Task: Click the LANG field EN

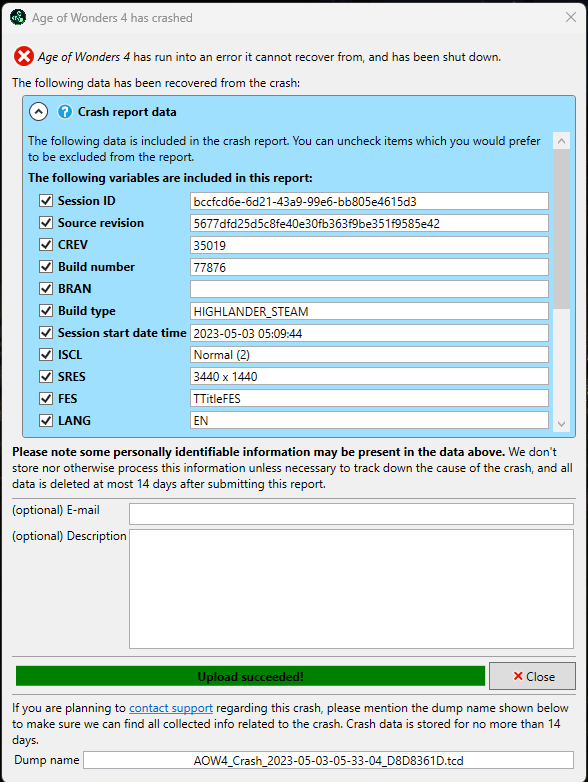Action: coord(369,421)
